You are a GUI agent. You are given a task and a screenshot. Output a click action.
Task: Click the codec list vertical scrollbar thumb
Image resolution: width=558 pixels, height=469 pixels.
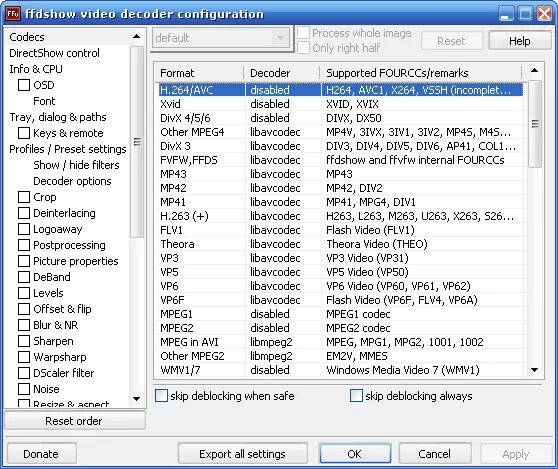pos(535,123)
